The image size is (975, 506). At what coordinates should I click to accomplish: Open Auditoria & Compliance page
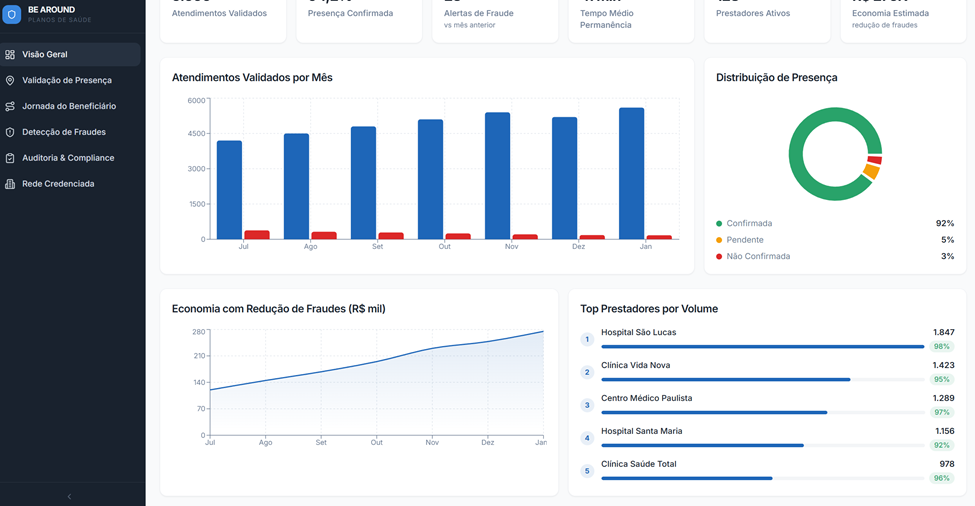70,158
